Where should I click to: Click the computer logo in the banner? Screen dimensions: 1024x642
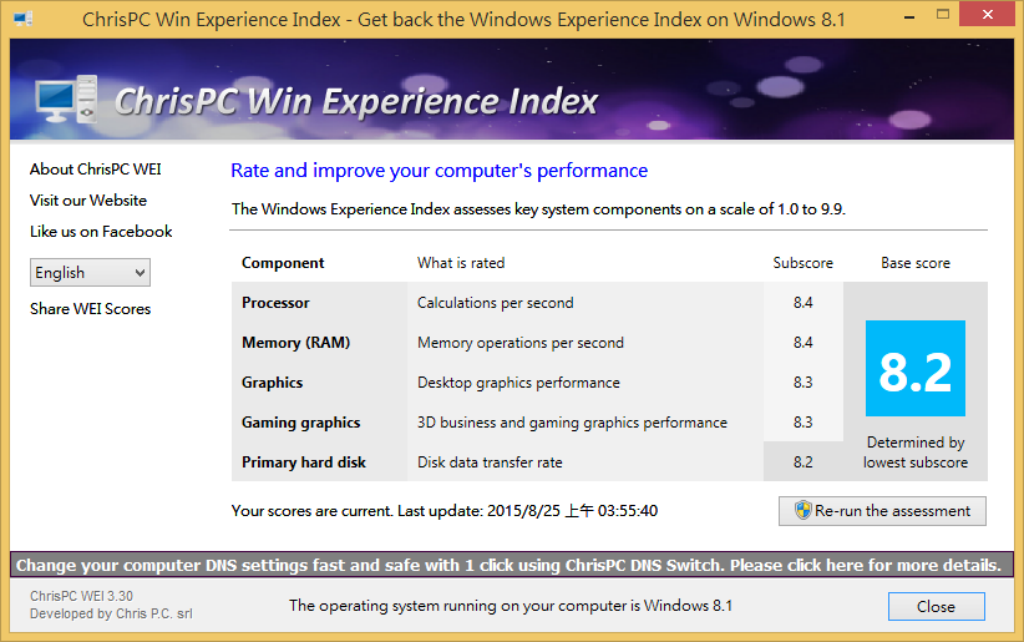click(66, 99)
